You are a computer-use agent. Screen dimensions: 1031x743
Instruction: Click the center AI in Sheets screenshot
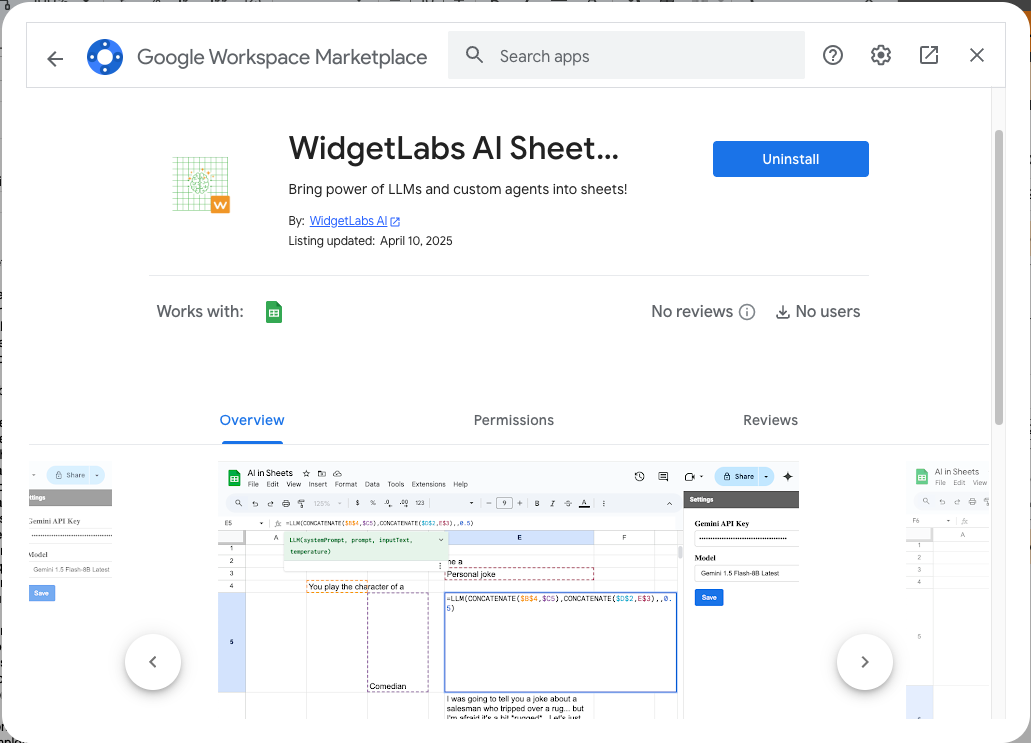(x=508, y=590)
